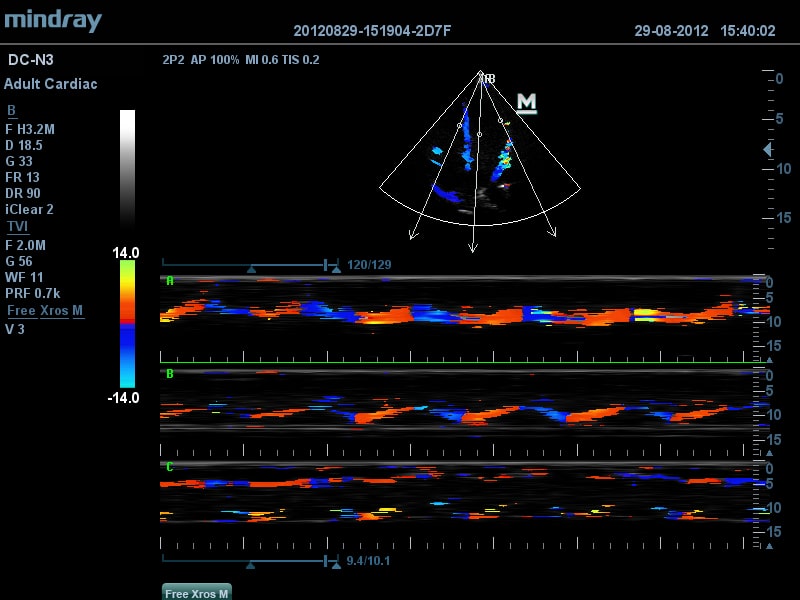Select the left sampling line handle in sector
This screenshot has width=800, height=600.
pyautogui.click(x=459, y=126)
